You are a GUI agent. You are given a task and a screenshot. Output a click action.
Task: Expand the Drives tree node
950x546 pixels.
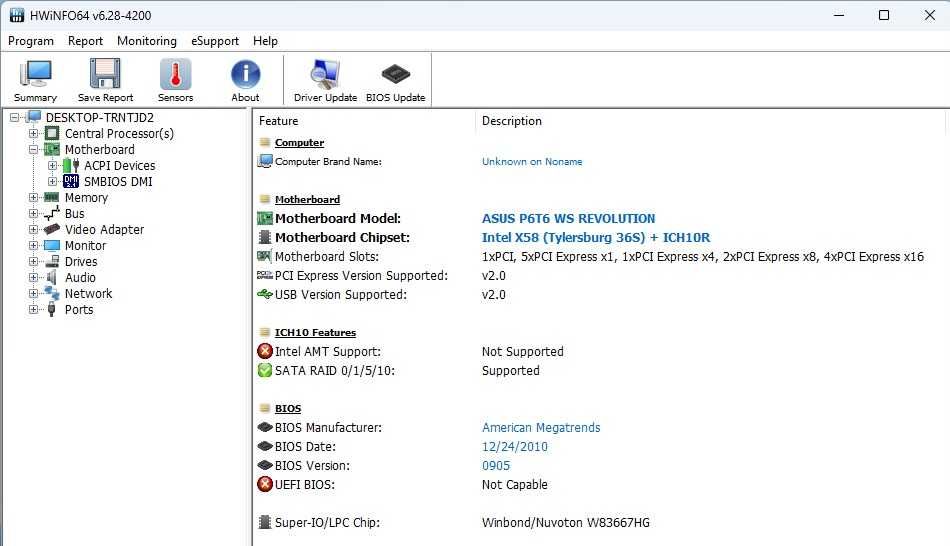tap(33, 261)
